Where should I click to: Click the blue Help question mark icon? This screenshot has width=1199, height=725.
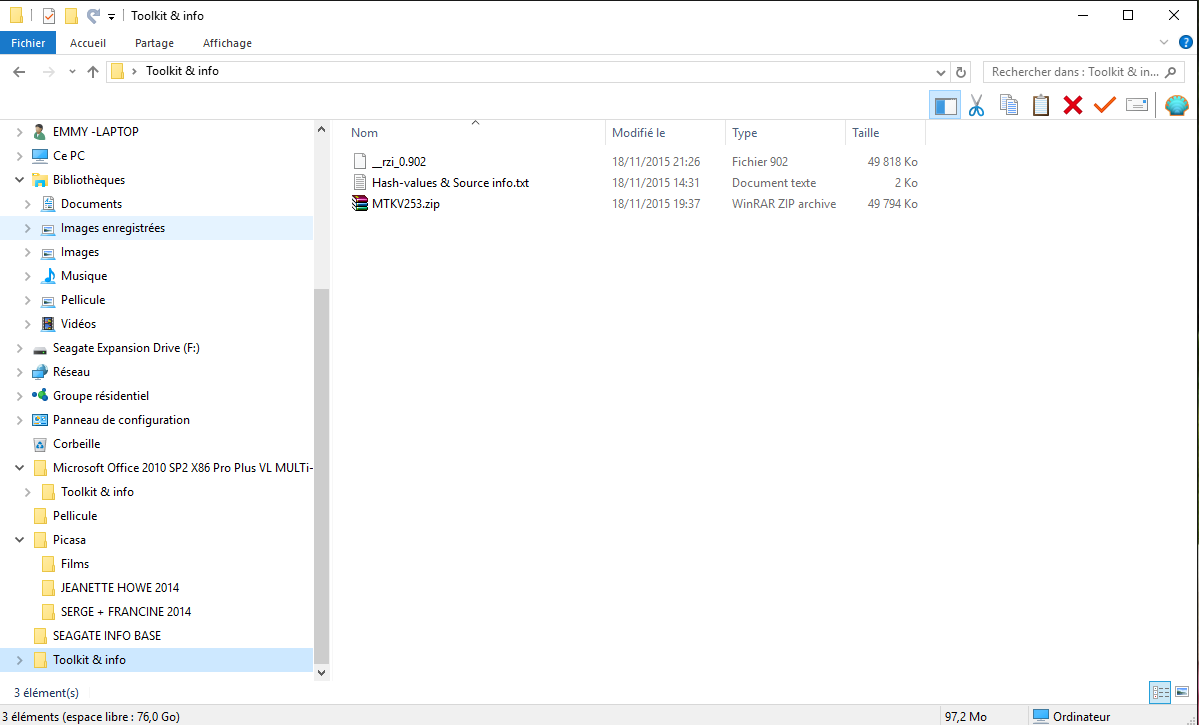click(x=1186, y=43)
